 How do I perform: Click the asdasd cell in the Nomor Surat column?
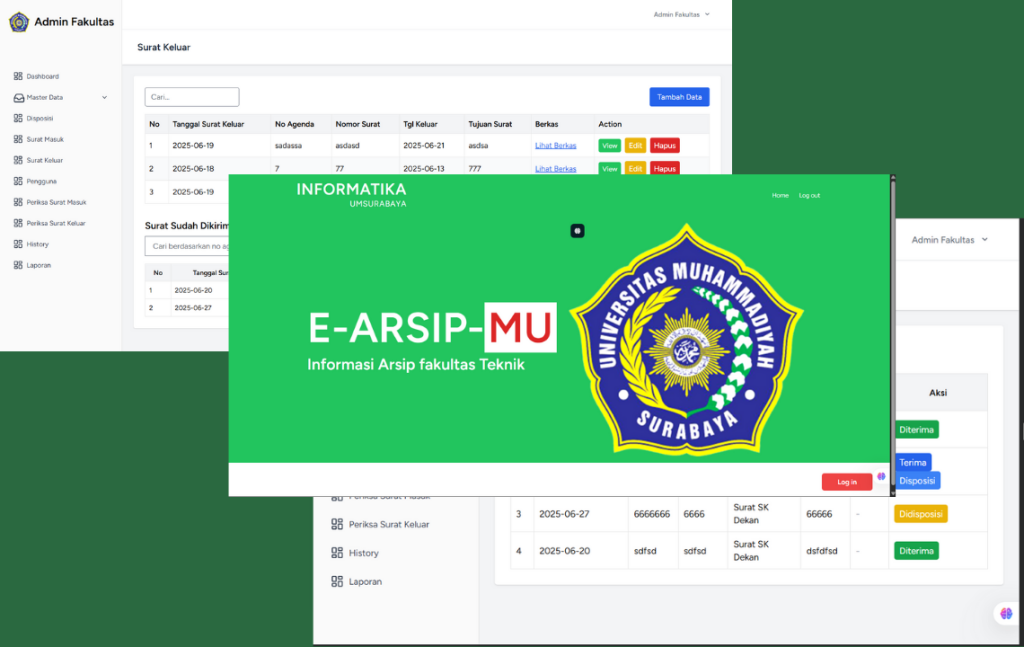coord(347,146)
